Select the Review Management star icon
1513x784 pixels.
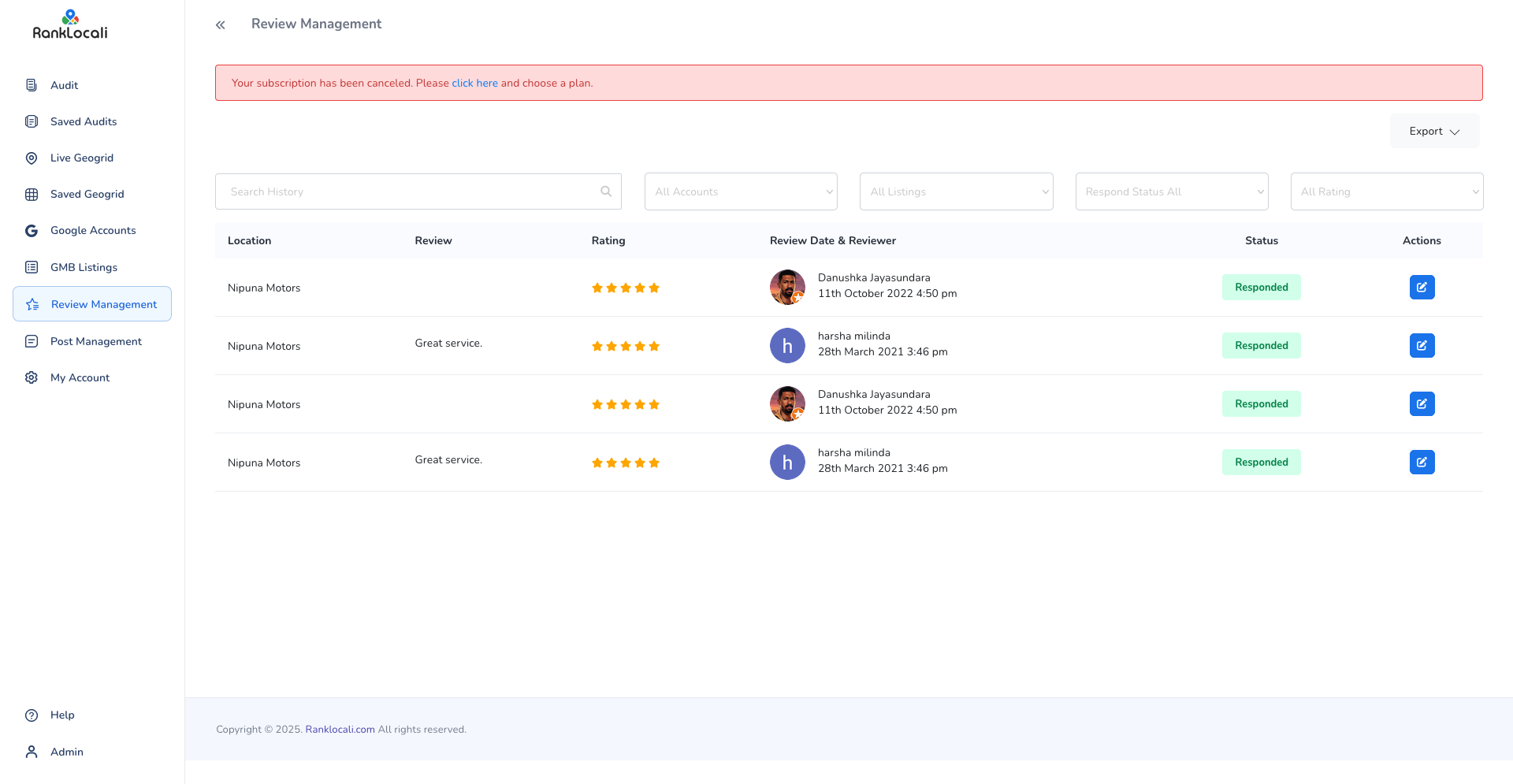coord(31,304)
